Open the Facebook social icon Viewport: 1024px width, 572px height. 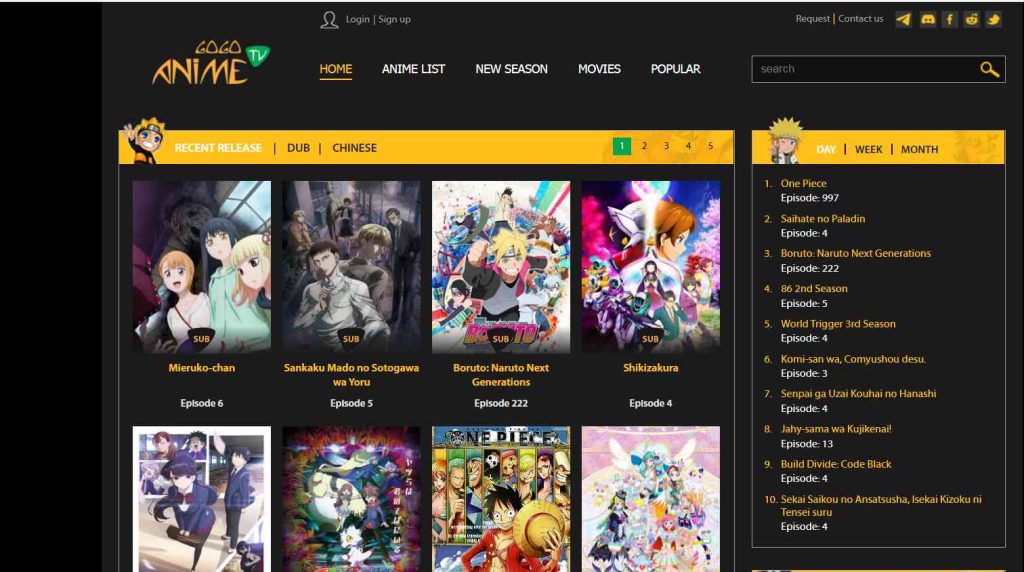tap(950, 19)
